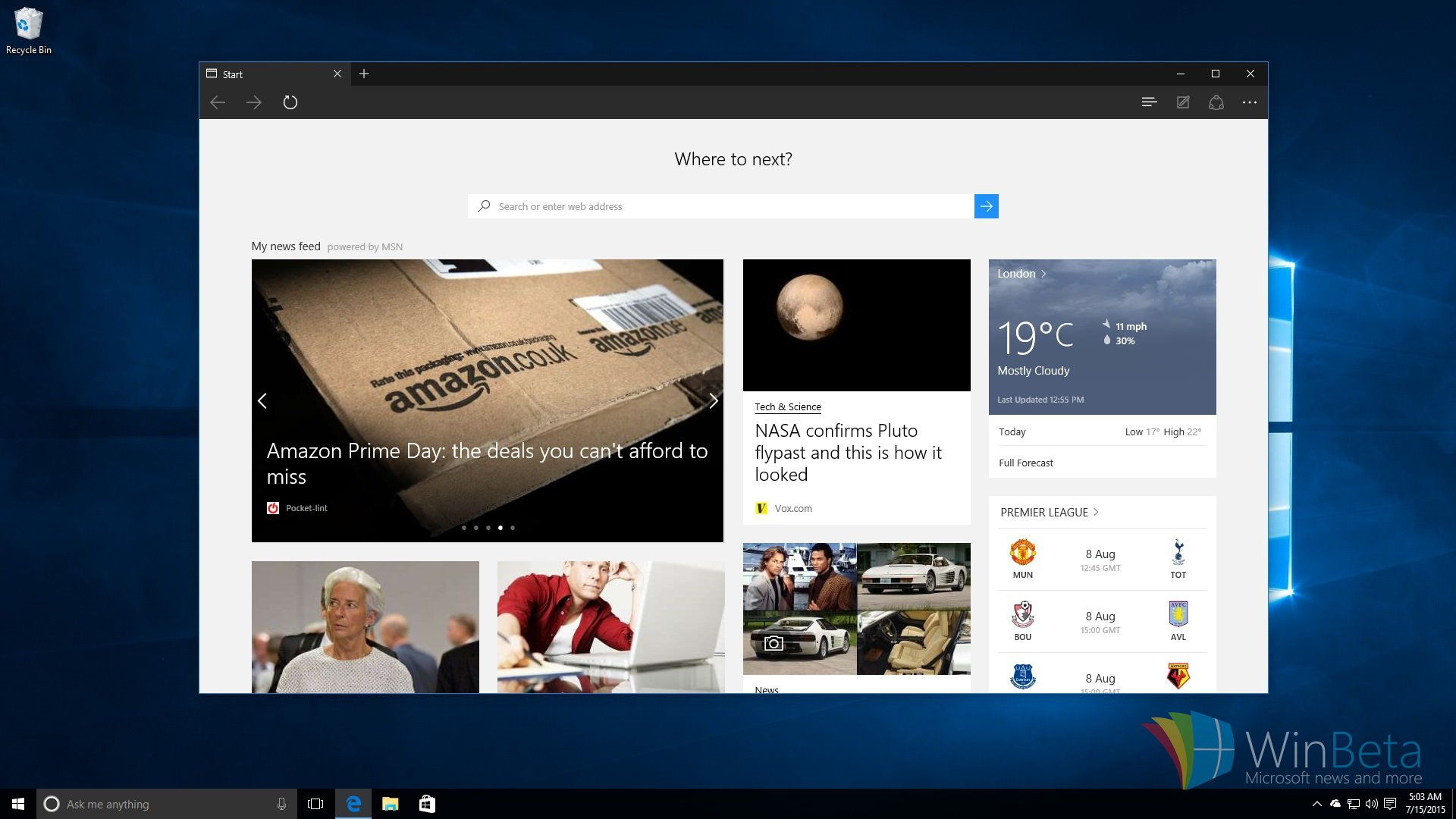The width and height of the screenshot is (1456, 819).
Task: Open the article with man at laptop photo
Action: pyautogui.click(x=611, y=627)
